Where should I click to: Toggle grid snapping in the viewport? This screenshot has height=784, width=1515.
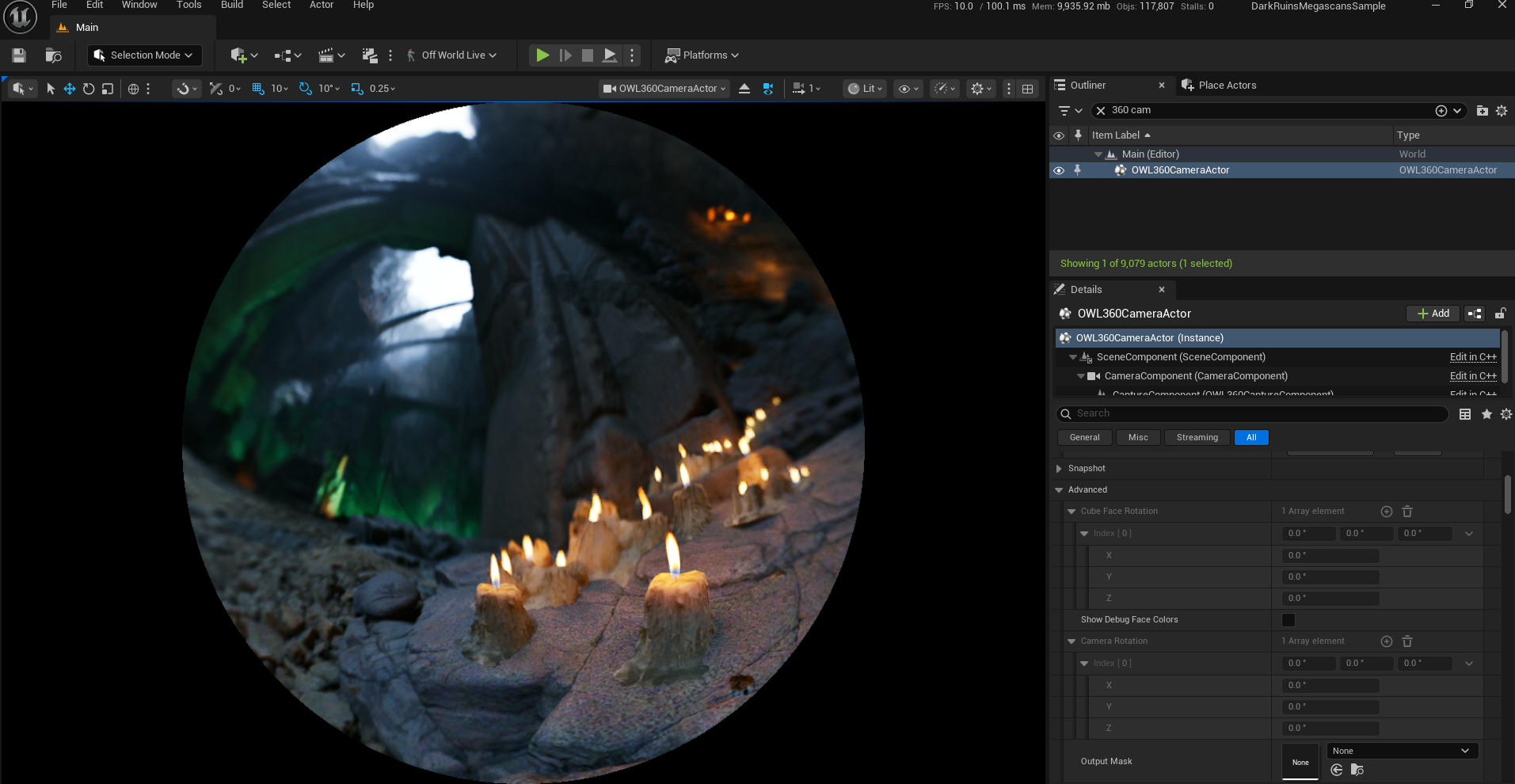(x=258, y=89)
